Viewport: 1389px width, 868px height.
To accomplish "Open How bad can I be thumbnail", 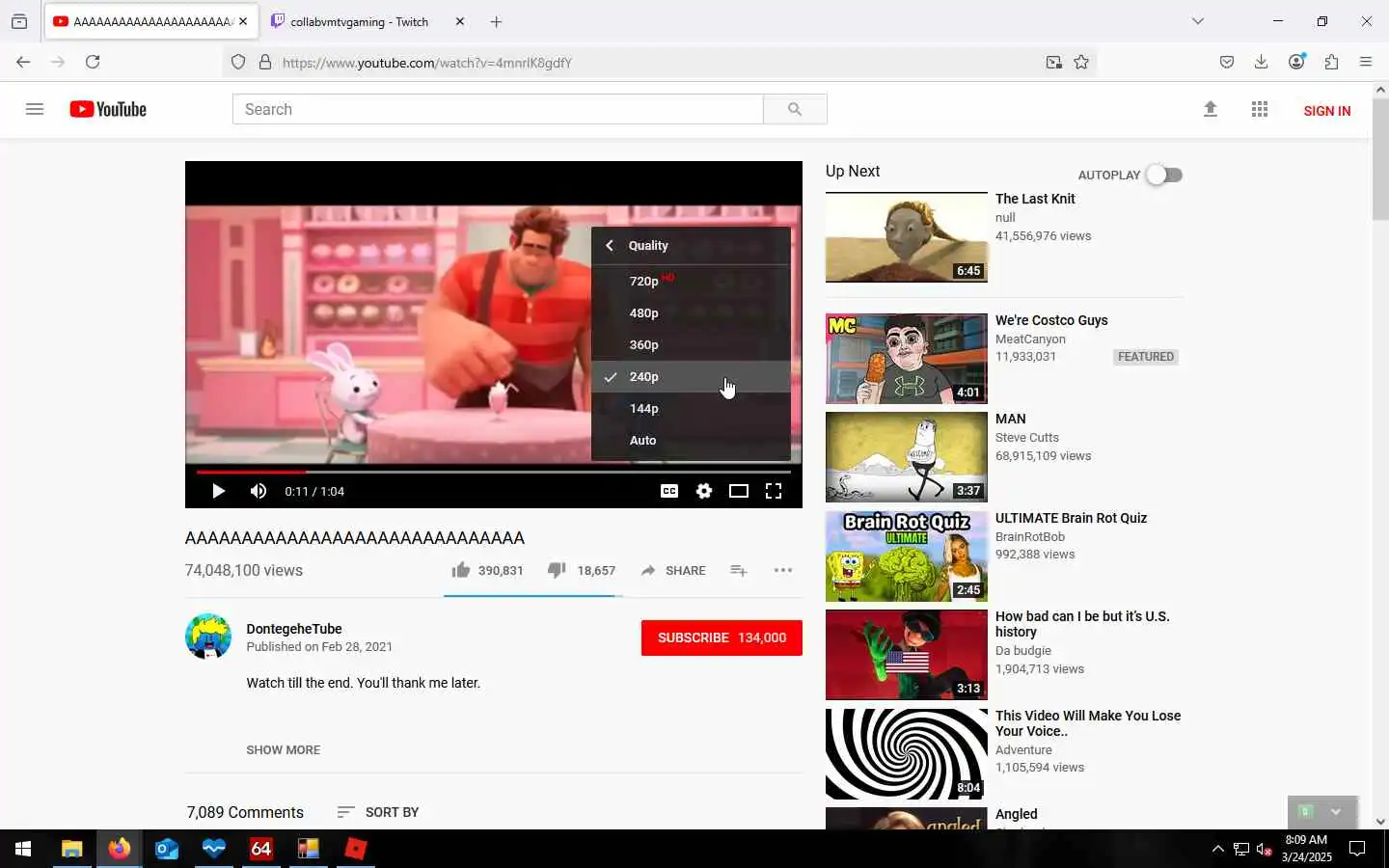I will click(x=907, y=655).
